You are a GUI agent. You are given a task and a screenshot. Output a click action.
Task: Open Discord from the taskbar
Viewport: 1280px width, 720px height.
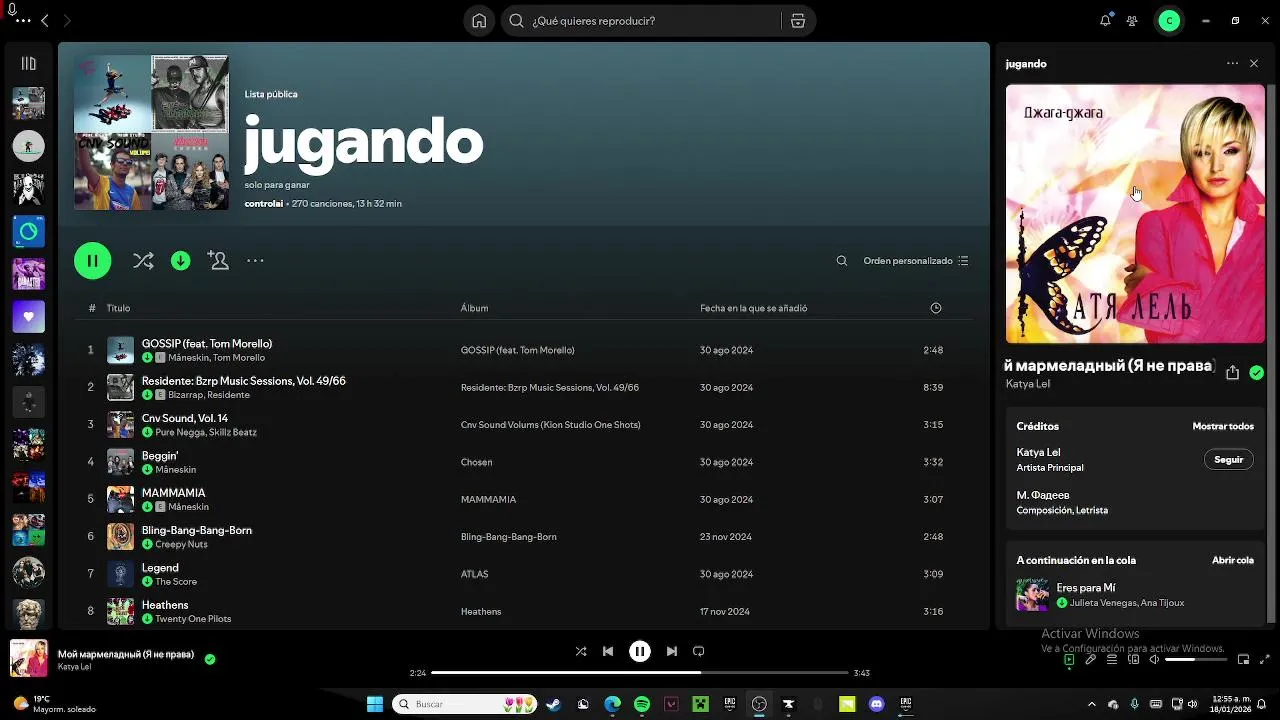877,704
